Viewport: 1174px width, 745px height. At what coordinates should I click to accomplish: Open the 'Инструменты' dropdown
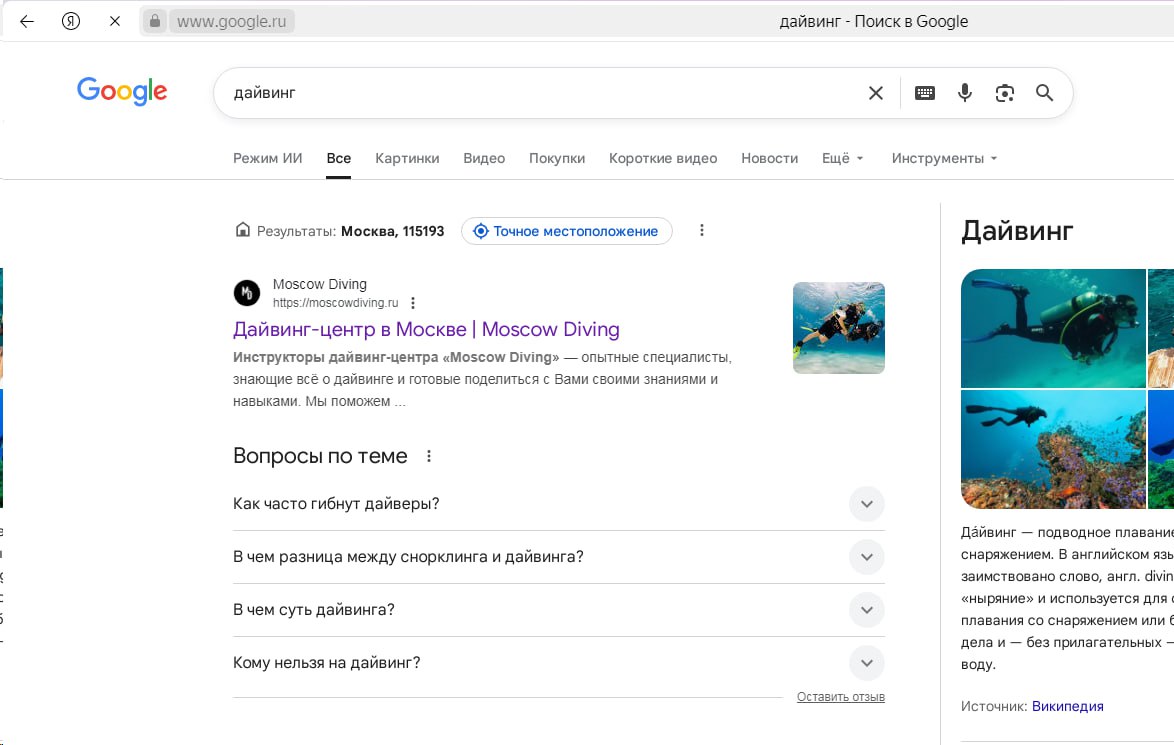944,158
